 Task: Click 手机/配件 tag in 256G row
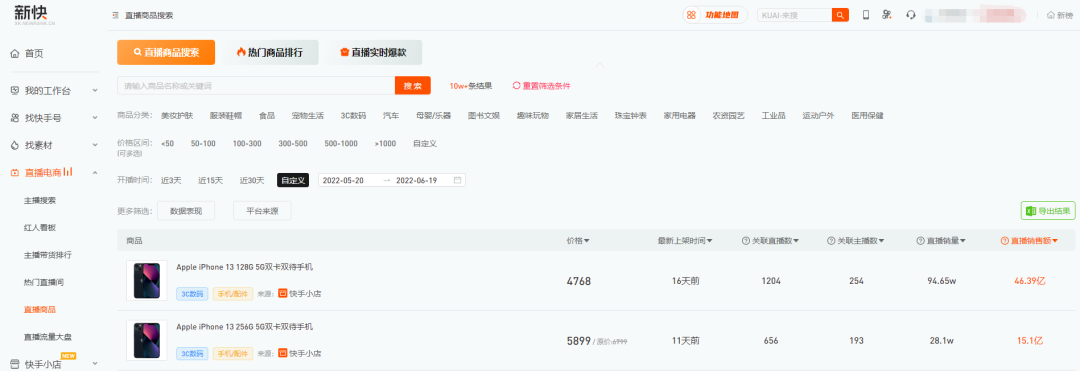(x=232, y=353)
